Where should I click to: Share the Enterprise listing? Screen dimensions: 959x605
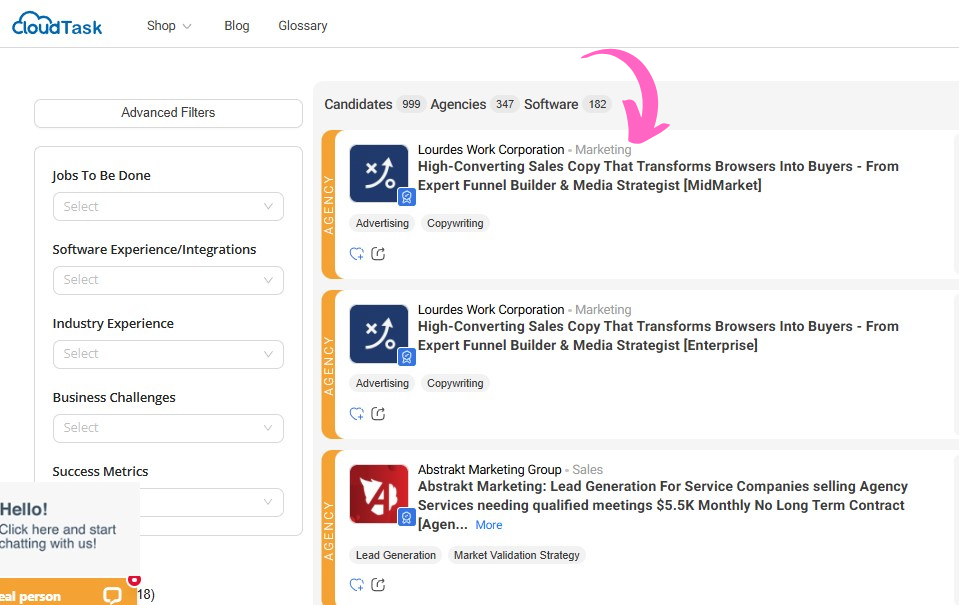[378, 414]
